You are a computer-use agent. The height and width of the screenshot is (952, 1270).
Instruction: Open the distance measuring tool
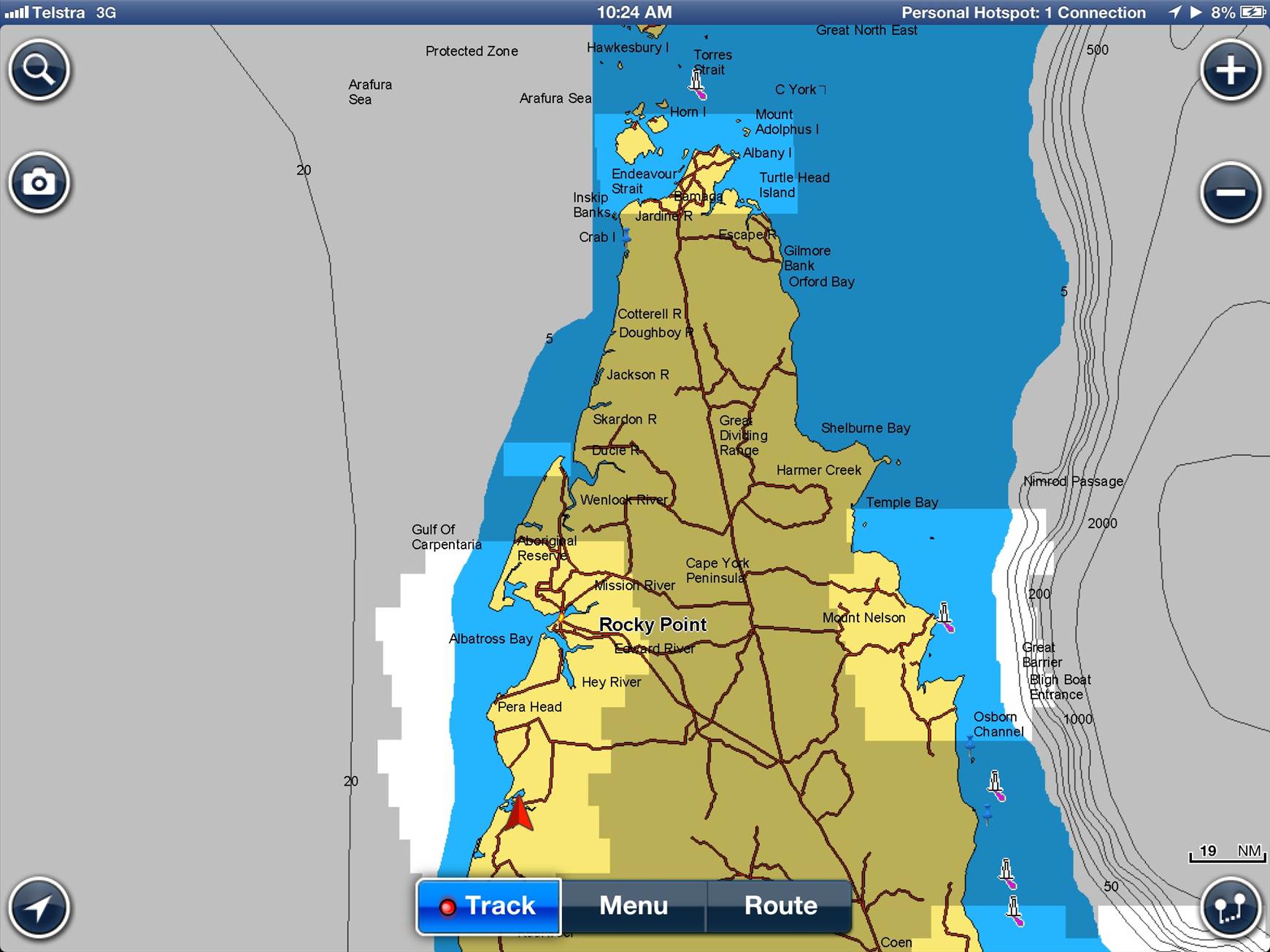point(1231,908)
